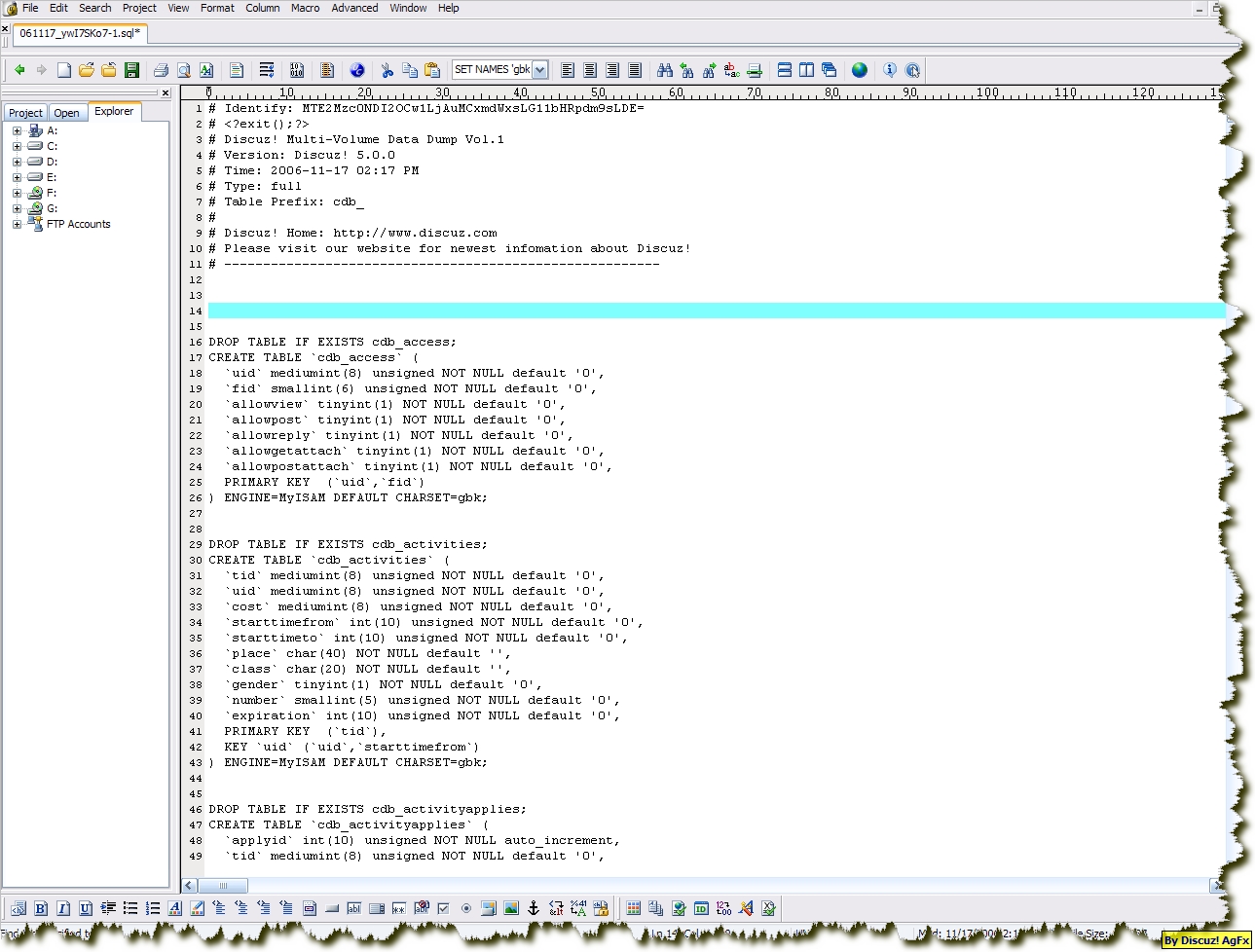Screen dimensions: 1255x952
Task: Click the Tile Windows Horizontally icon
Action: pos(785,70)
